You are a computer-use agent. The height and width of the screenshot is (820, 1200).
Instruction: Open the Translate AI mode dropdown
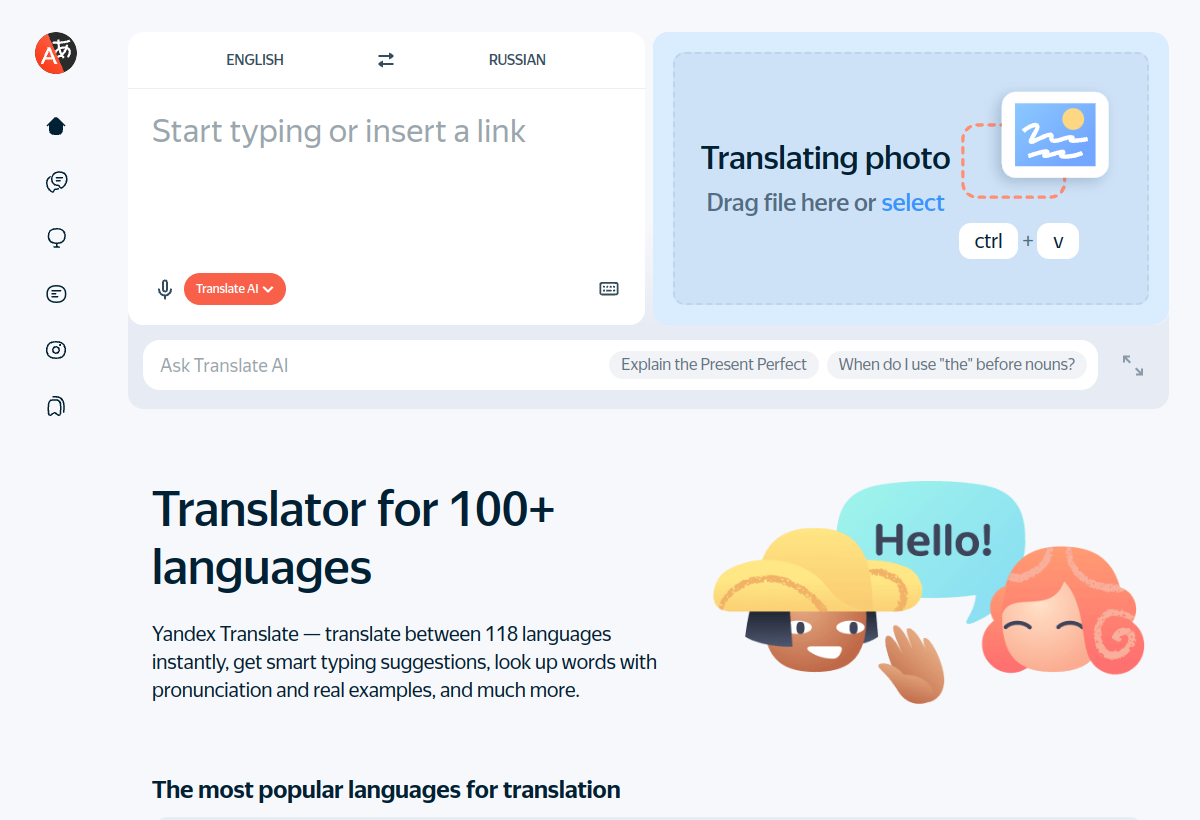(235, 289)
